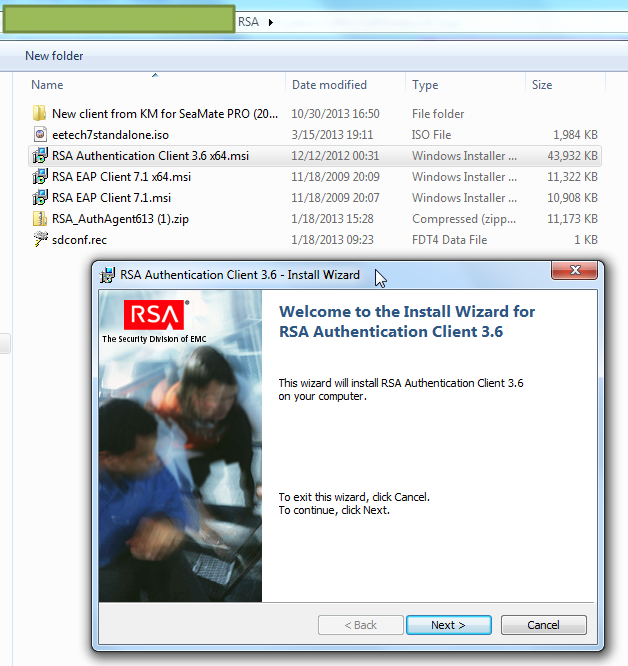
Task: Click the size value 10,908 KB
Action: pos(572,198)
